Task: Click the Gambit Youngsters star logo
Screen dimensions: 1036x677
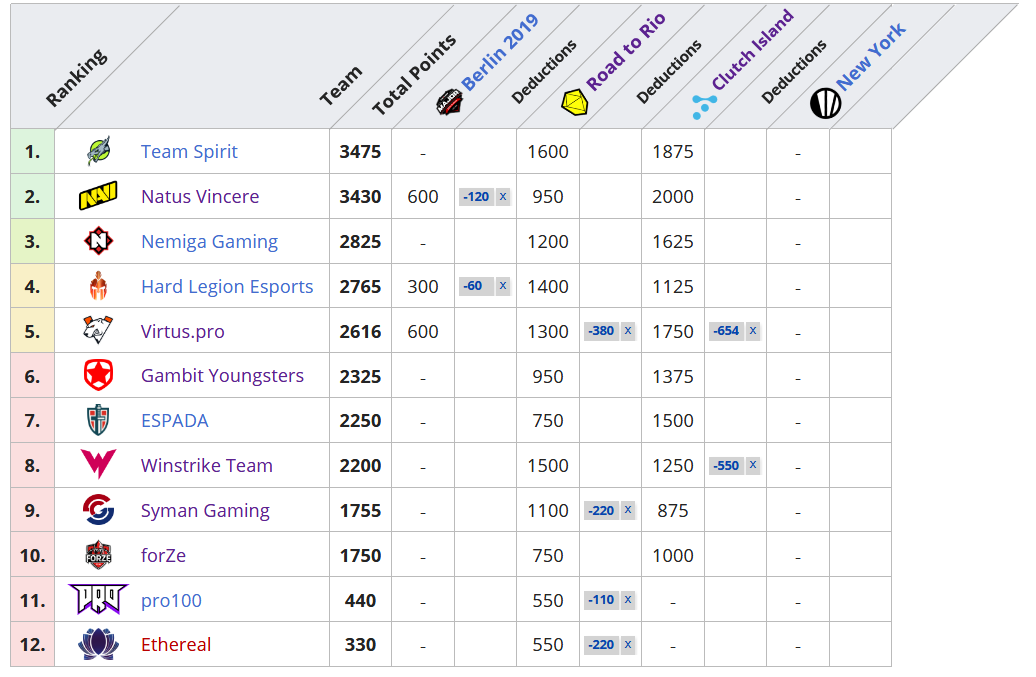Action: [98, 376]
